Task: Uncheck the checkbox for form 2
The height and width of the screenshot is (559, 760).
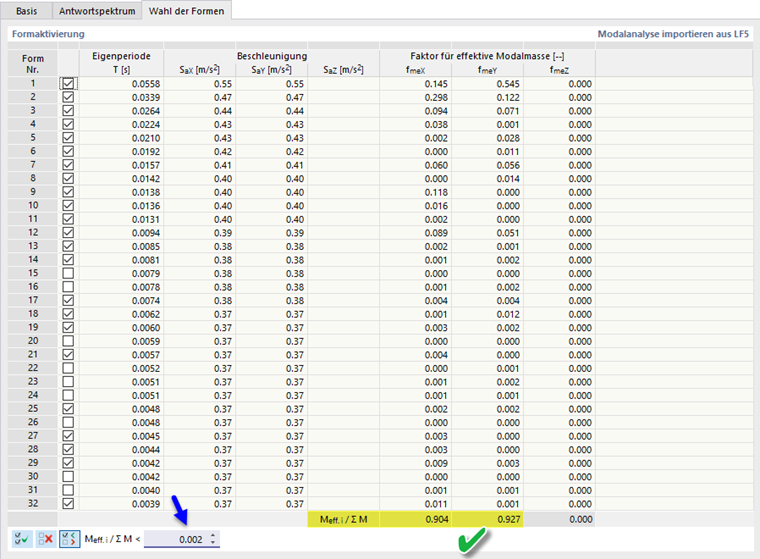Action: [x=68, y=97]
